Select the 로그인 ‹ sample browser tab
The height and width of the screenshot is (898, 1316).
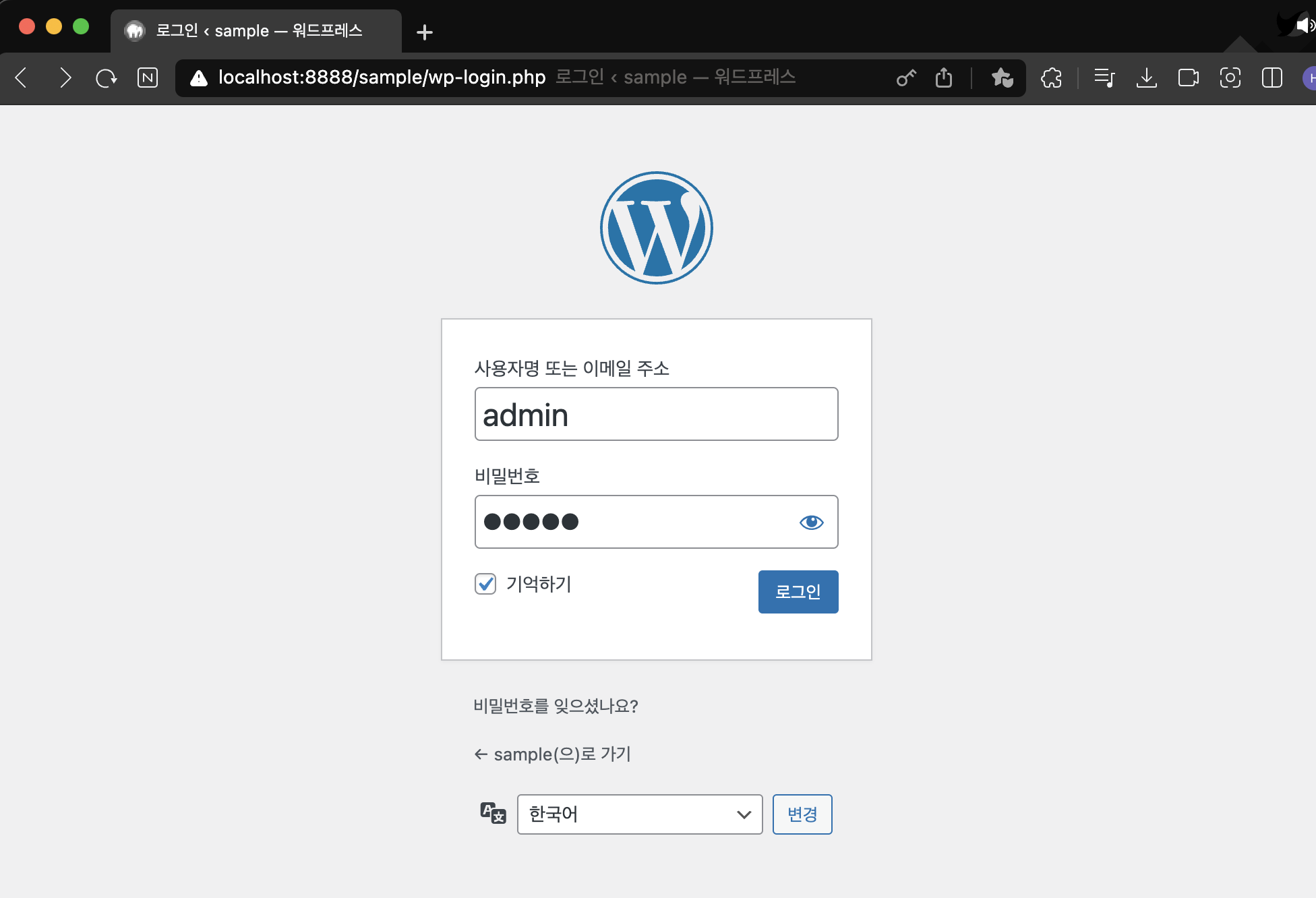click(256, 31)
